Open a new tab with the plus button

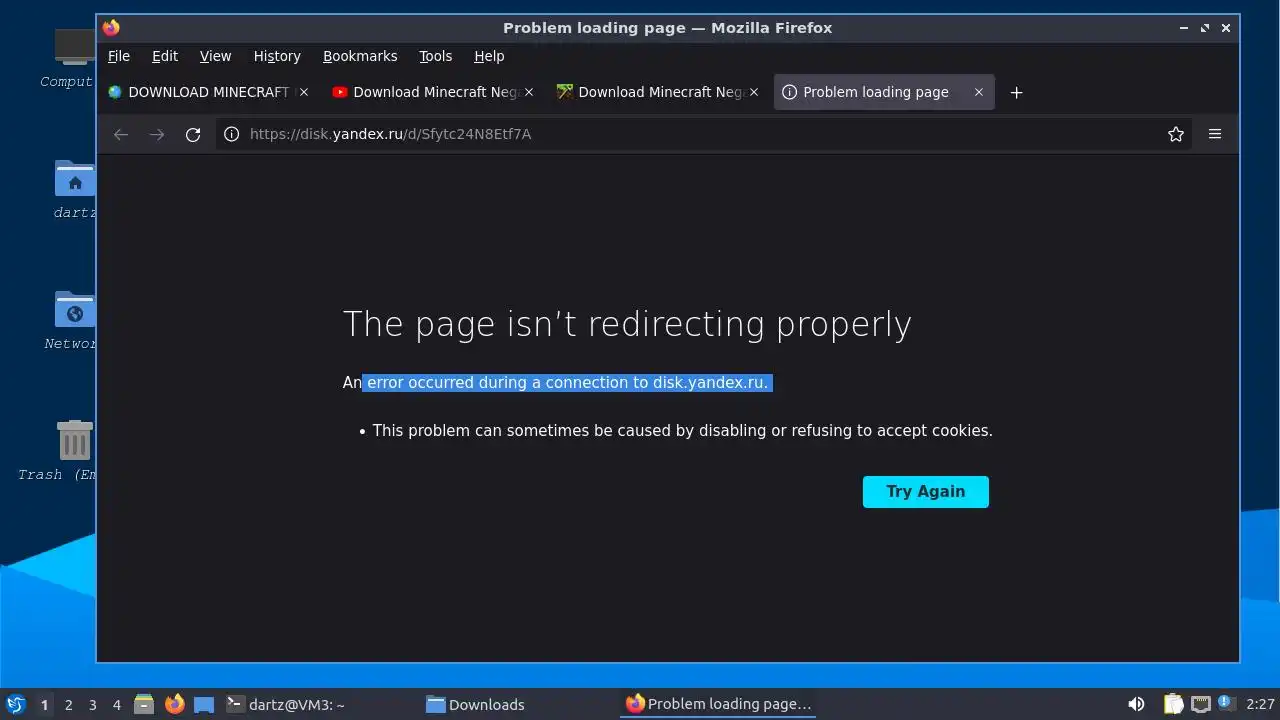(x=1016, y=92)
